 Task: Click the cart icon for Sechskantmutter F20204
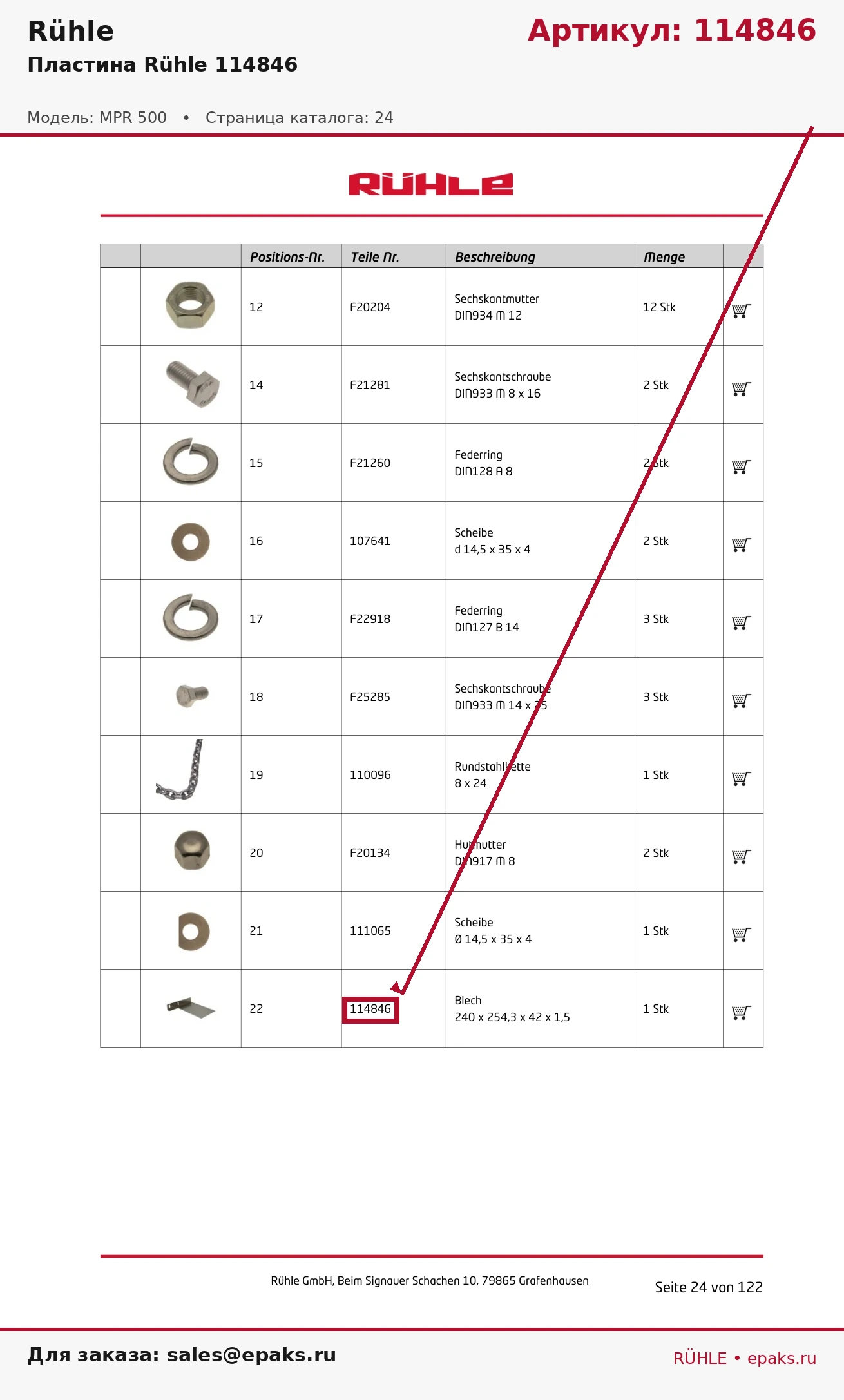point(742,311)
